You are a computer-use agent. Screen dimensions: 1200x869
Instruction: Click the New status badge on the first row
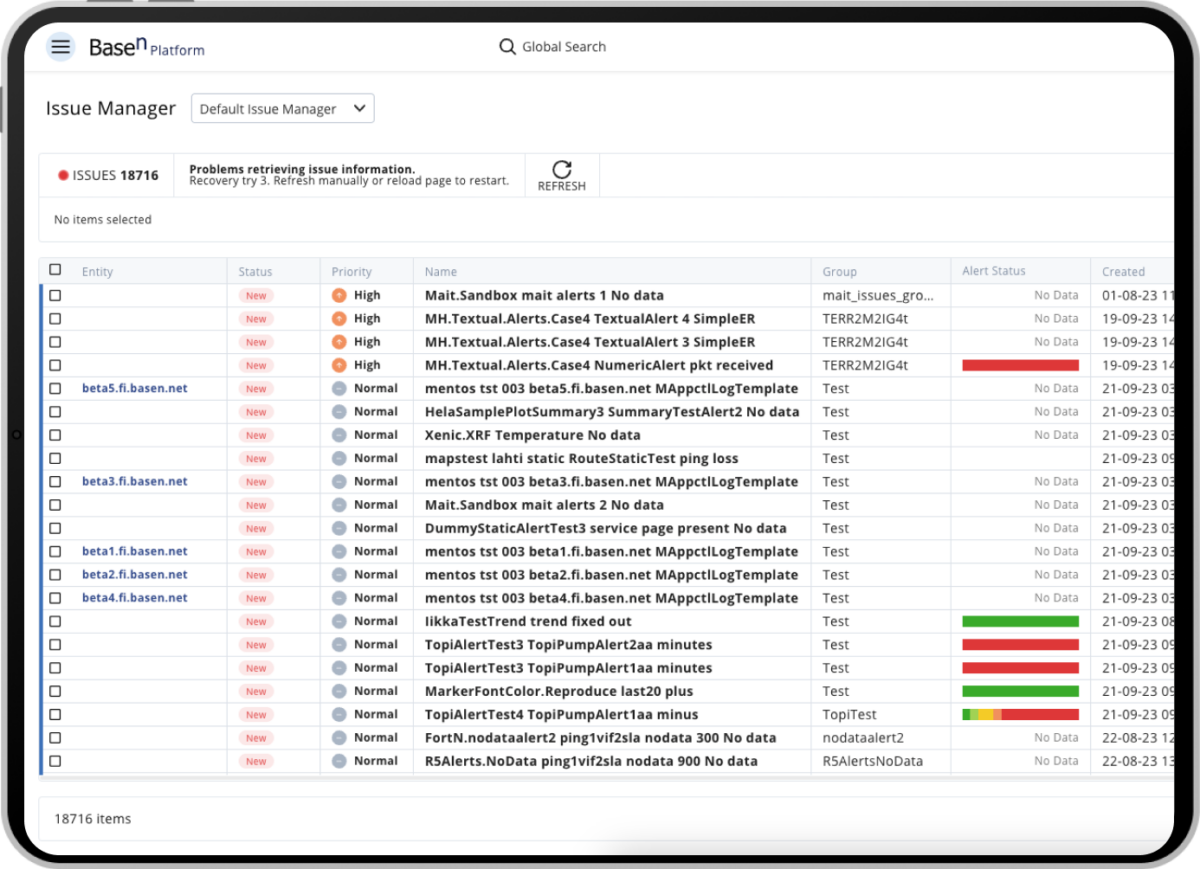pos(256,295)
